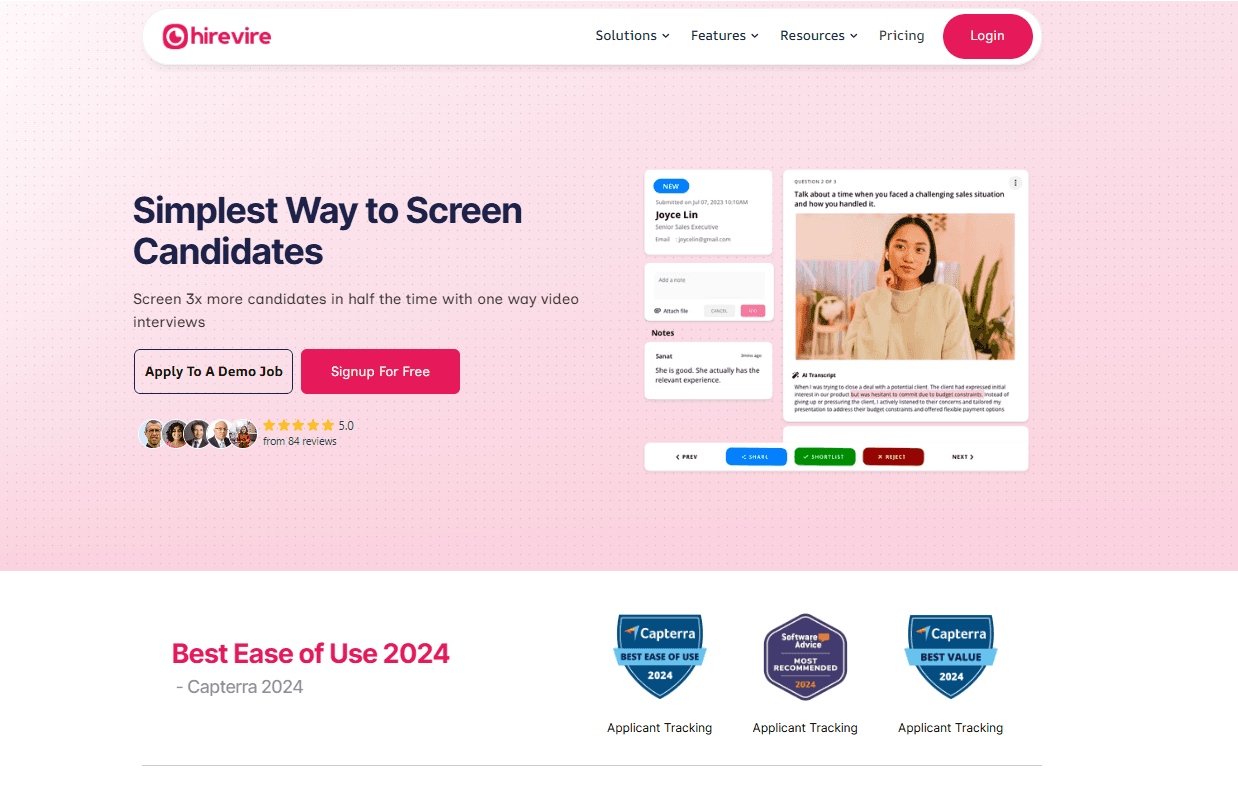Click the Software Advice Most Recommended badge
This screenshot has width=1238, height=809.
(805, 657)
